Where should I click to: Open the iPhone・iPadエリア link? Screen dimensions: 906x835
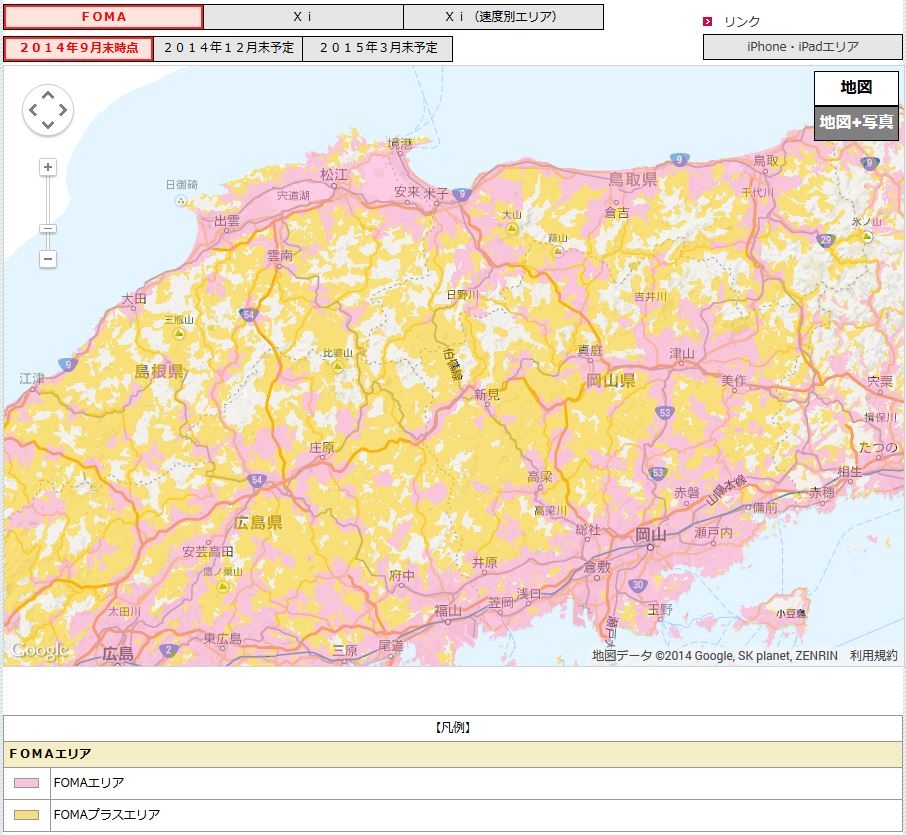pyautogui.click(x=803, y=47)
